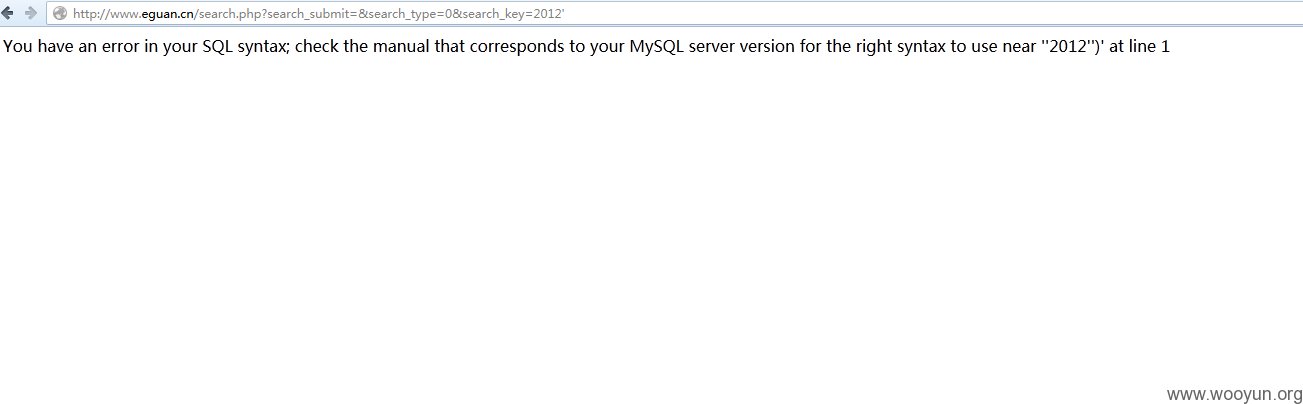
Task: Click the www.wooyun.org watermark text
Action: [x=1234, y=394]
